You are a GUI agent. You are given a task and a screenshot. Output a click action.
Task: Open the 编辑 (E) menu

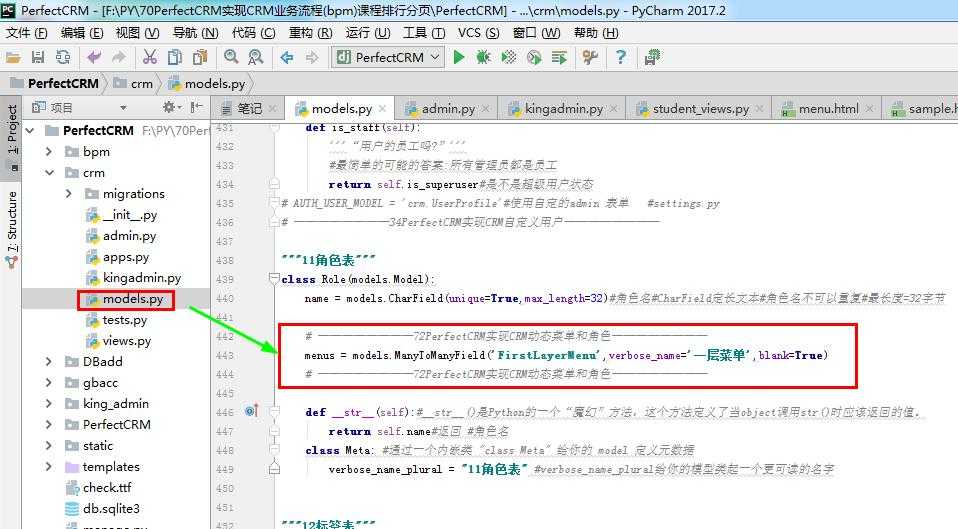(82, 33)
